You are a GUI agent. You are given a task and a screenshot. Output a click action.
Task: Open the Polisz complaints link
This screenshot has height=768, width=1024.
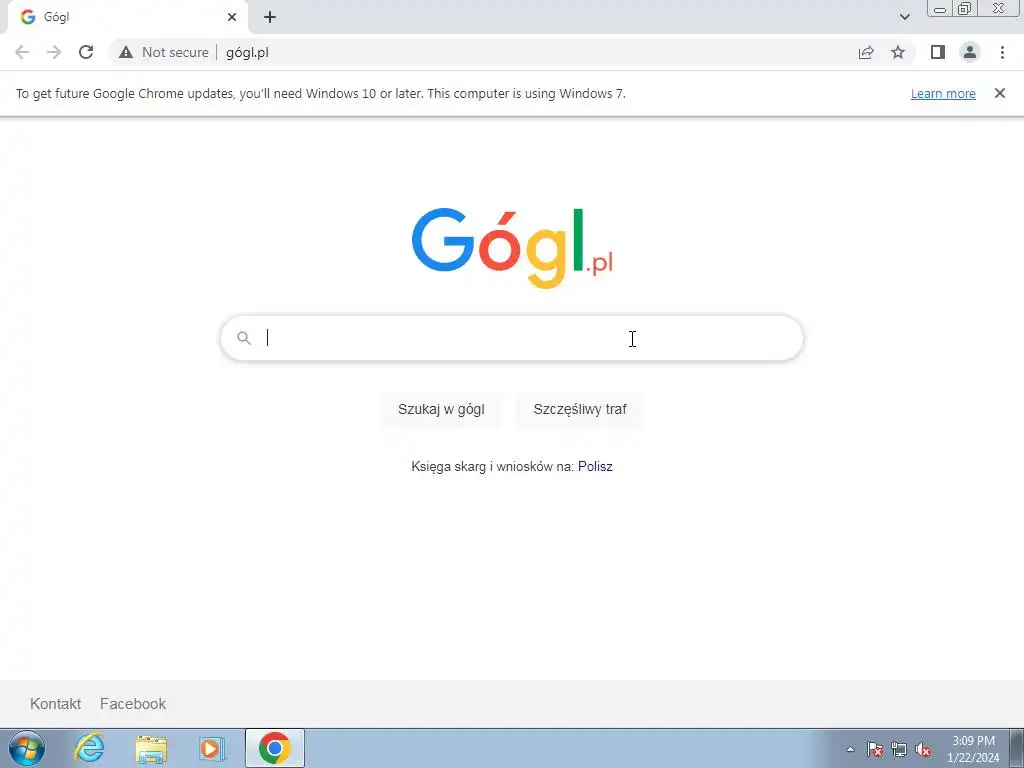pos(595,466)
